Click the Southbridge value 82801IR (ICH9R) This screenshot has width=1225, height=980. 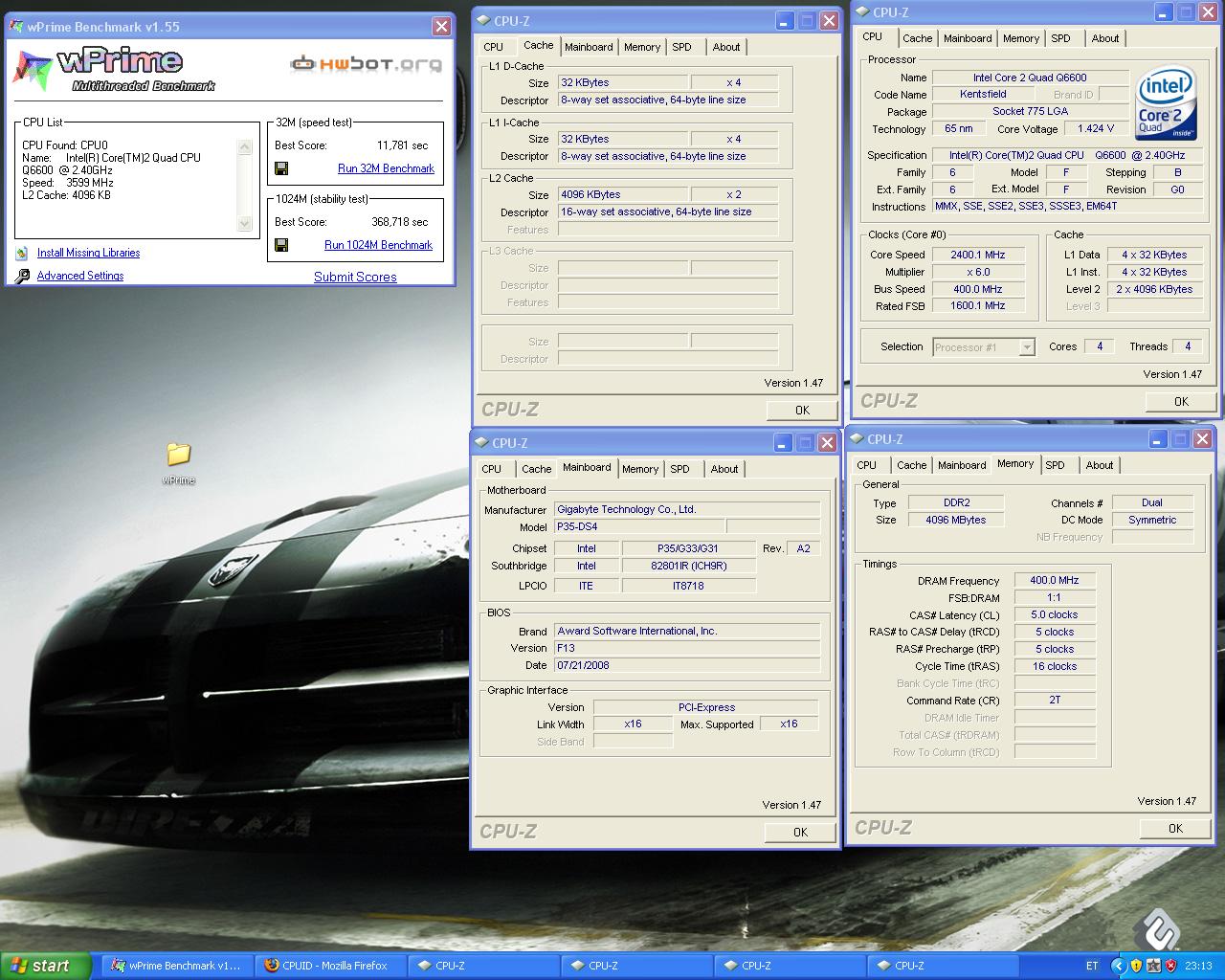pos(689,567)
